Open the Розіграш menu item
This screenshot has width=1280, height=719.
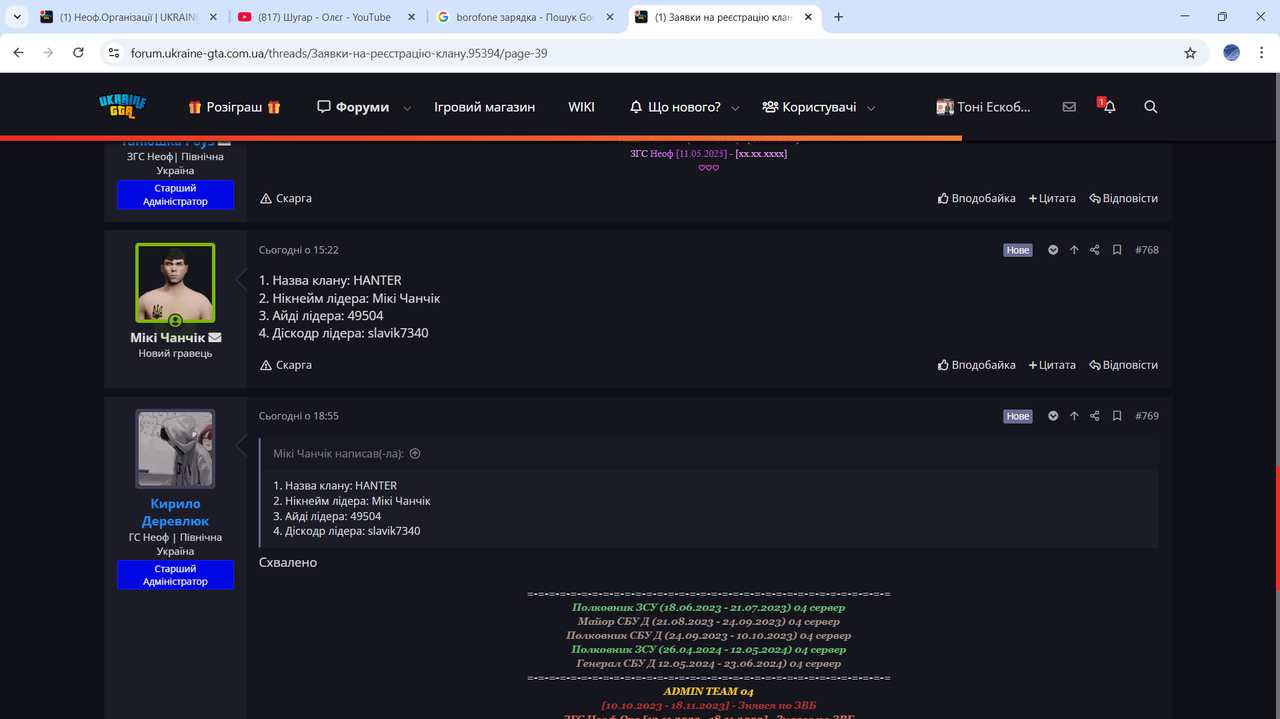(x=235, y=107)
